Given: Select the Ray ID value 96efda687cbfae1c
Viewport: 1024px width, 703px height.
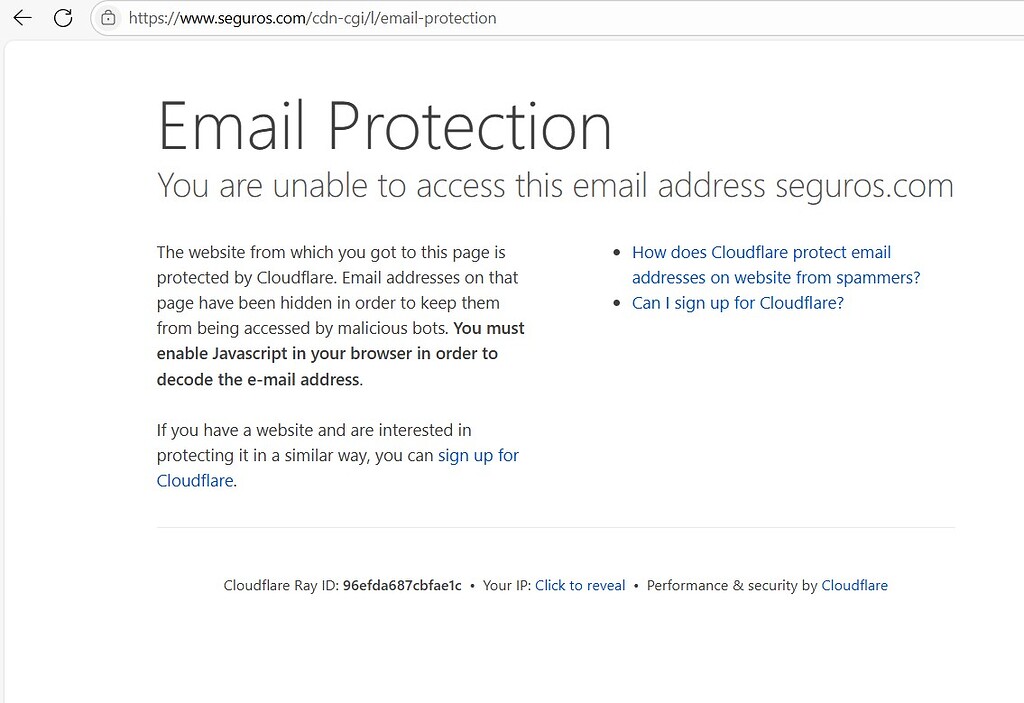Looking at the screenshot, I should click(402, 585).
